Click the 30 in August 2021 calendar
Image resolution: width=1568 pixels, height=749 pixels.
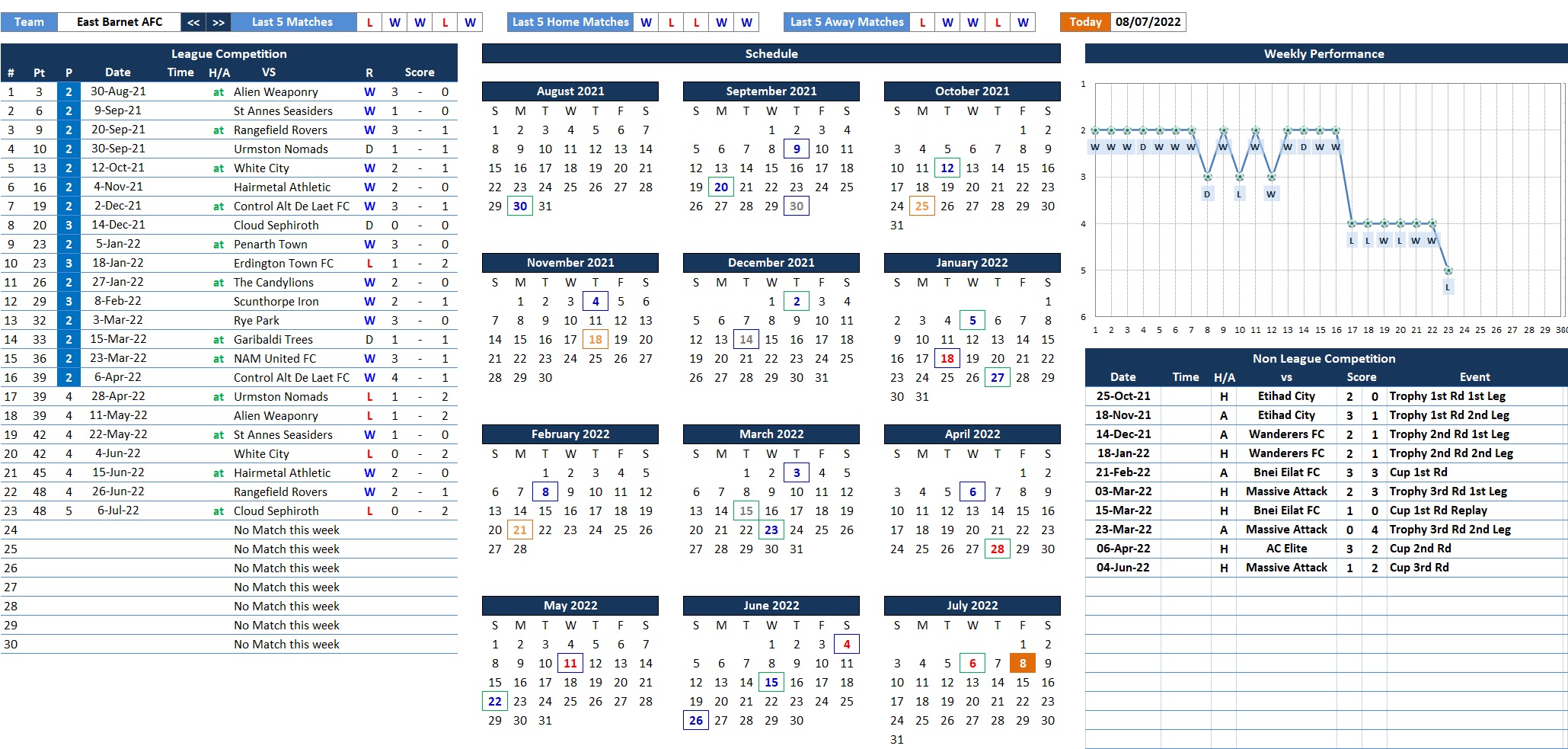pos(520,206)
